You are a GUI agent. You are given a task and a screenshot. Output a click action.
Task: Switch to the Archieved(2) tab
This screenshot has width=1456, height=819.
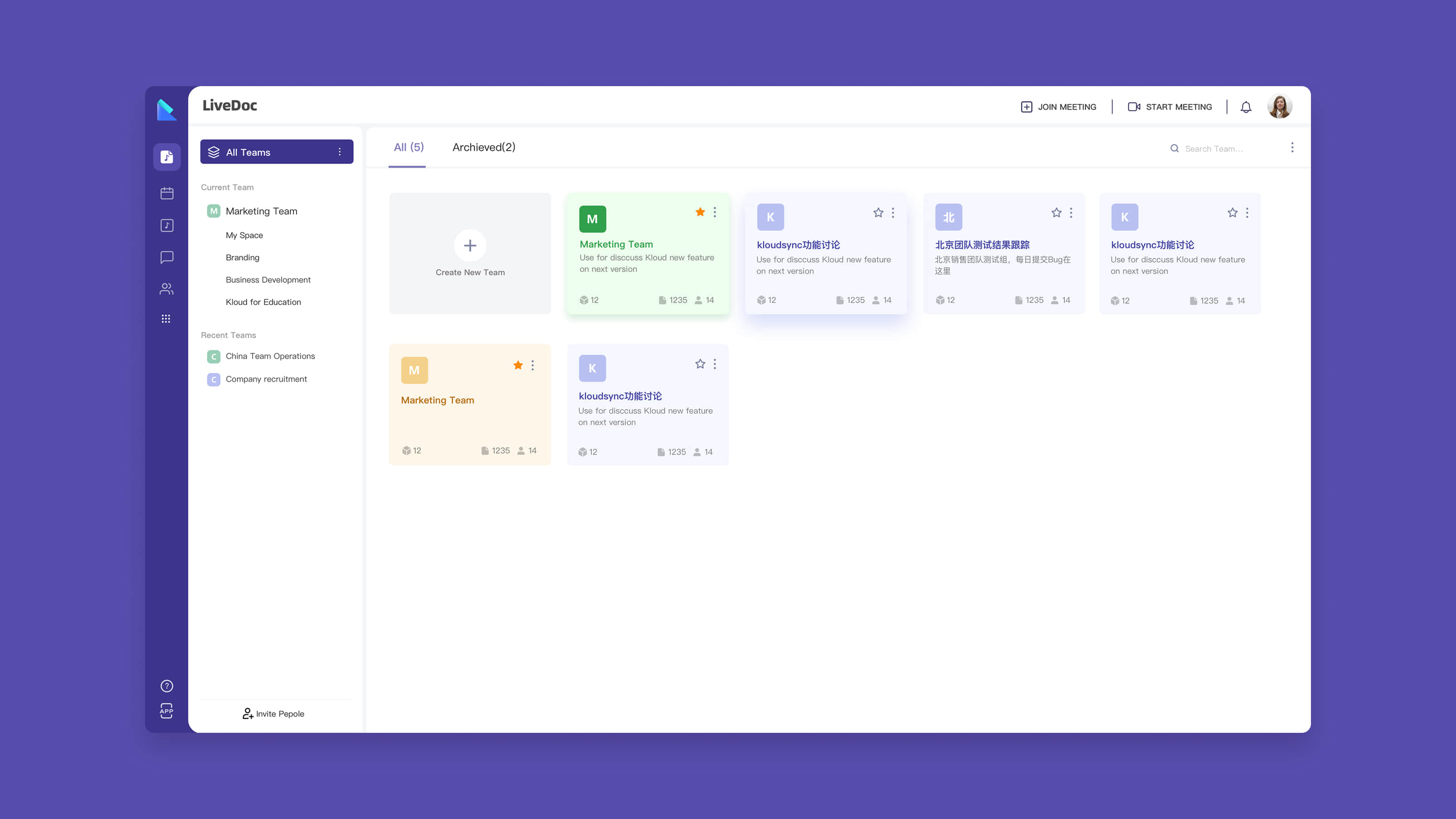tap(484, 147)
